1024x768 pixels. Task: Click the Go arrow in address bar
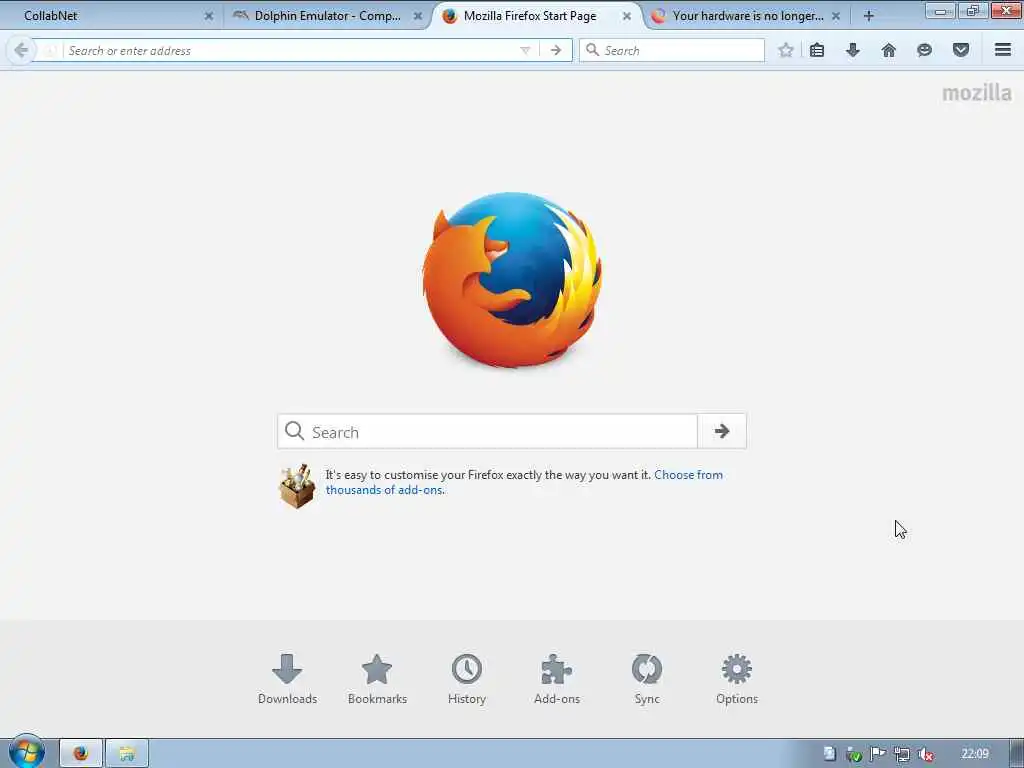556,50
